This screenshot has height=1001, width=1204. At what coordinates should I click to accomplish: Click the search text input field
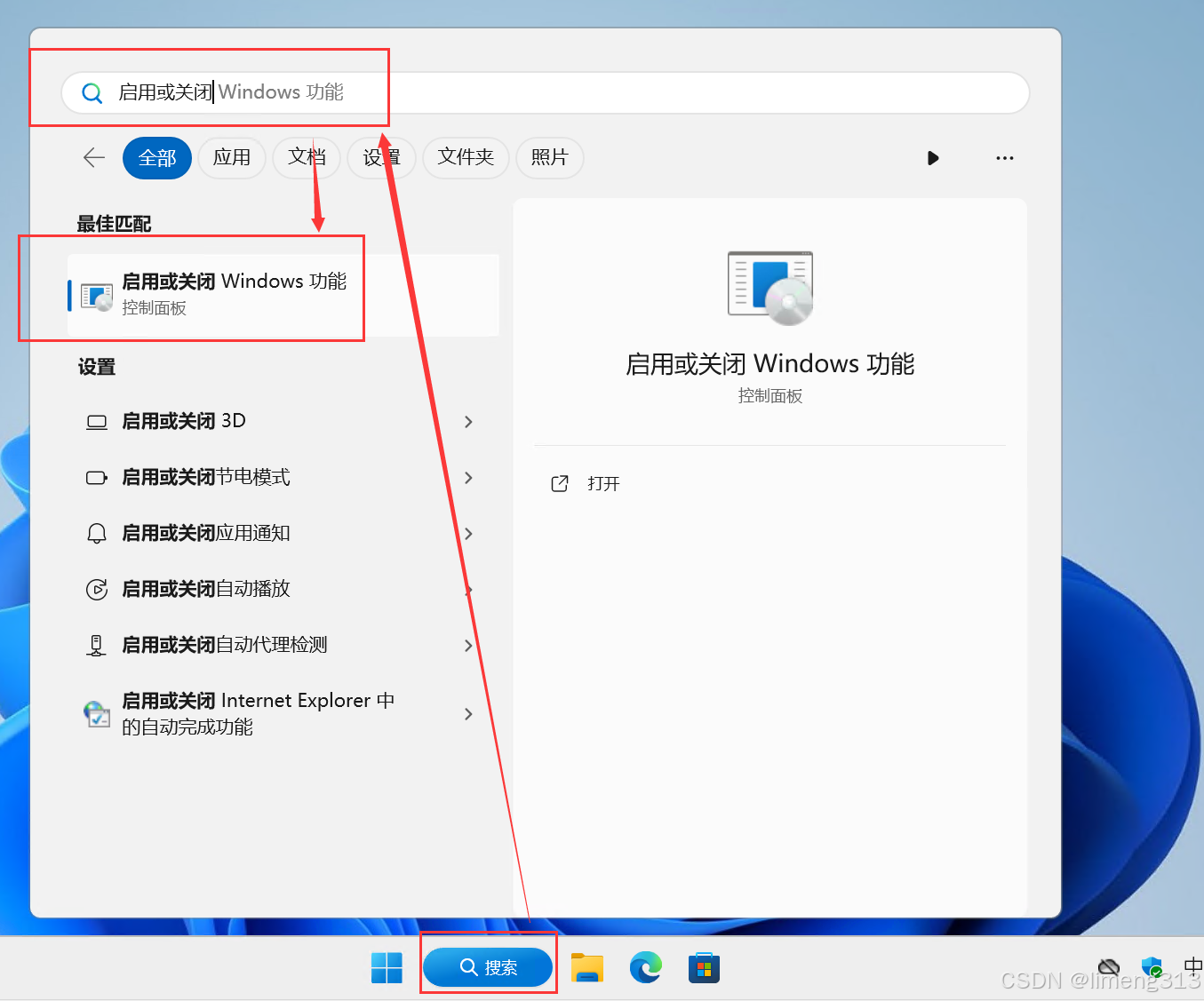[x=546, y=92]
